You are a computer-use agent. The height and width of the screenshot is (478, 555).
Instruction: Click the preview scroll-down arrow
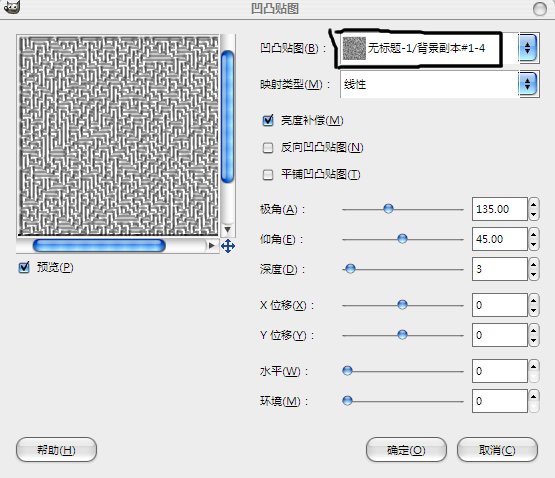(228, 230)
